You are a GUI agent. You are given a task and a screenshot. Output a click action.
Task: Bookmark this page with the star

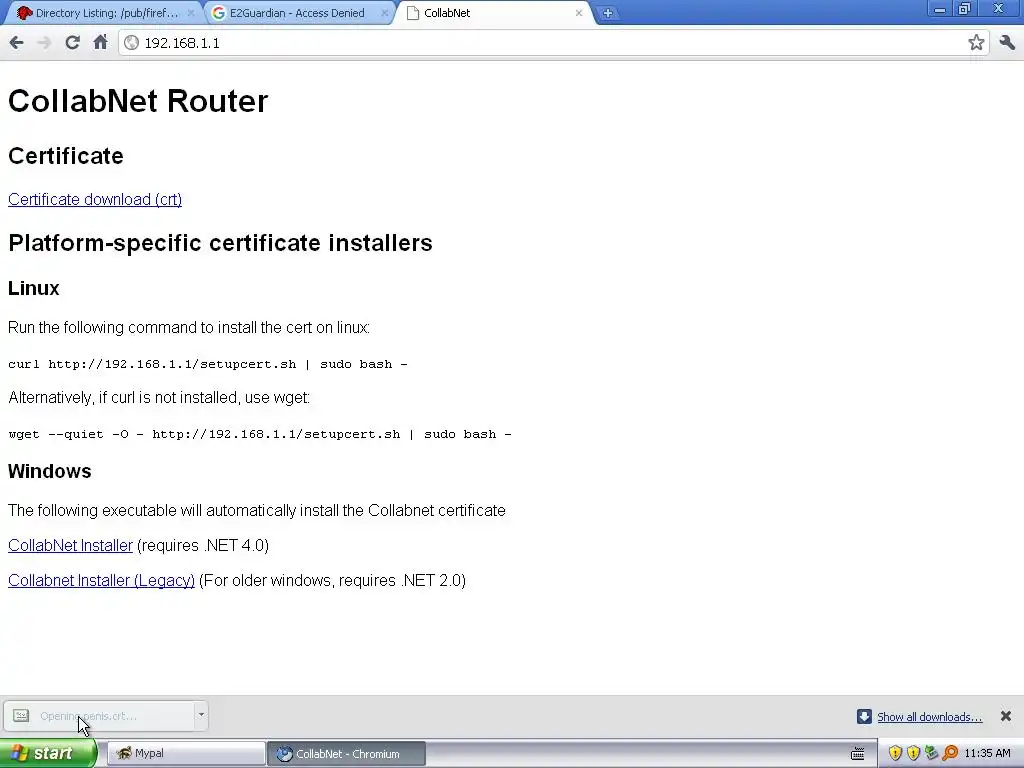(976, 43)
